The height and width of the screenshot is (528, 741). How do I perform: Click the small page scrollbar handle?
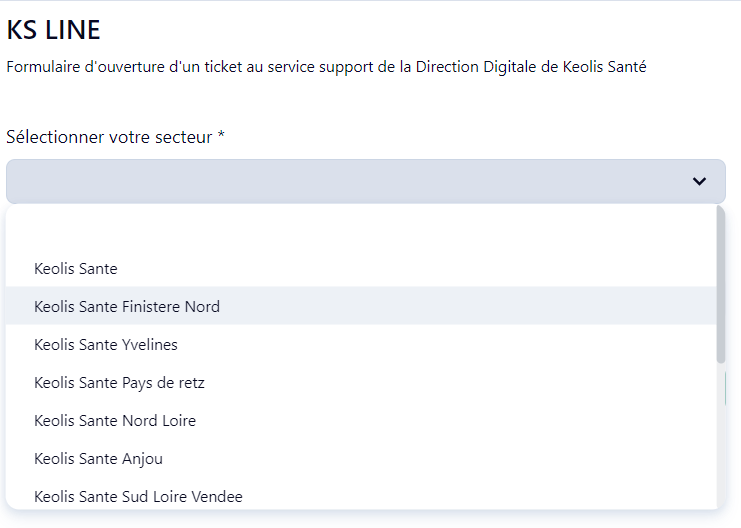pos(727,389)
